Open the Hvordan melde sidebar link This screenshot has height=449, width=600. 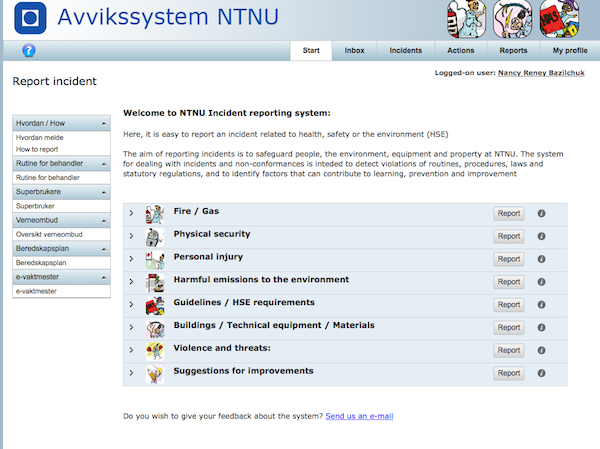[40, 137]
